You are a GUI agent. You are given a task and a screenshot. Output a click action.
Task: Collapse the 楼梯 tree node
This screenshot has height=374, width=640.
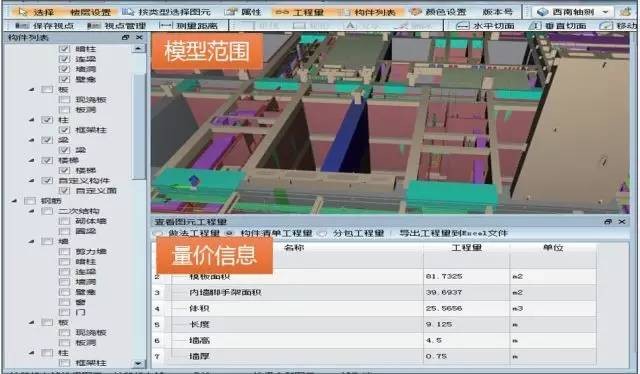[x=32, y=160]
